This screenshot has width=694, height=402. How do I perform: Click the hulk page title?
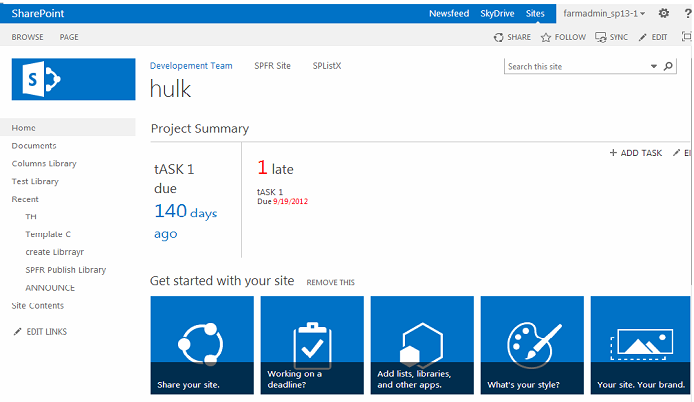click(170, 89)
